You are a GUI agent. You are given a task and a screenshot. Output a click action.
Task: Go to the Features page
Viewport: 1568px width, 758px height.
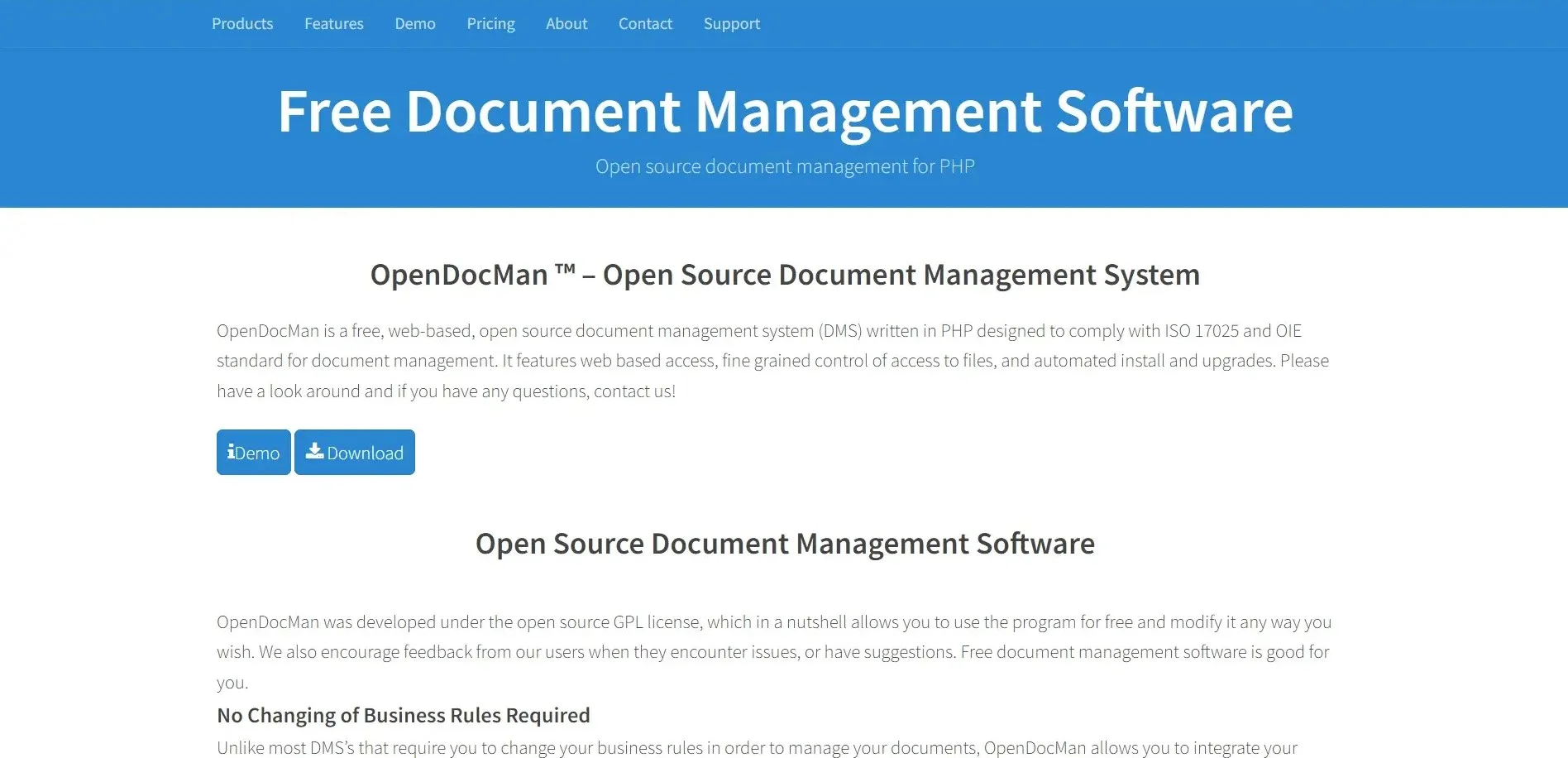click(x=334, y=24)
